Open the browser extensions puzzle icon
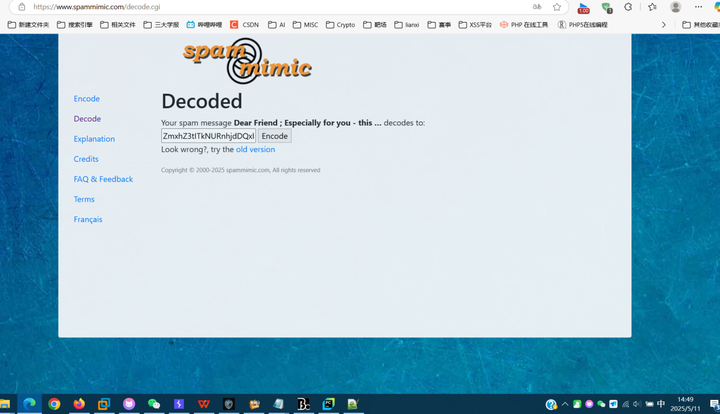The image size is (720, 414). tap(628, 7)
